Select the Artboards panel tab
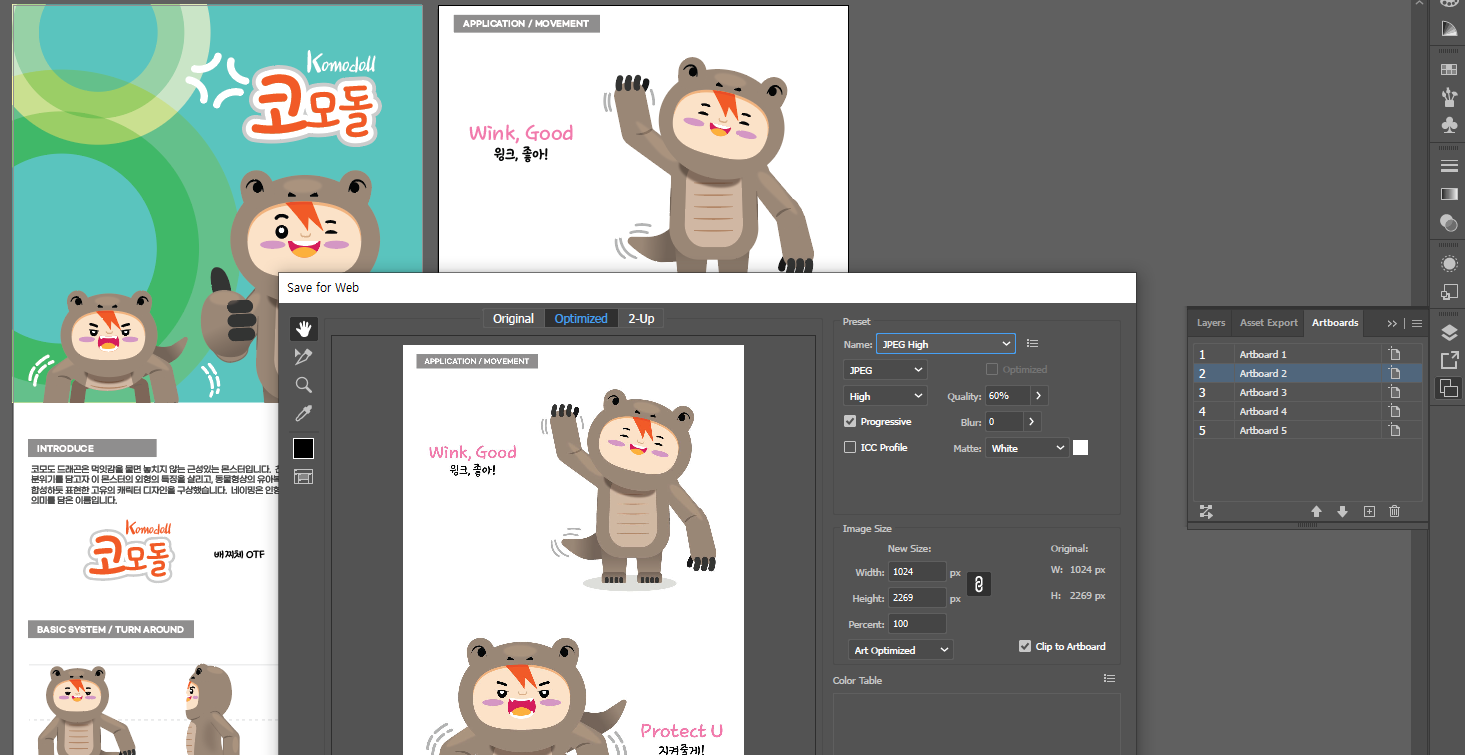1465x755 pixels. [x=1335, y=323]
